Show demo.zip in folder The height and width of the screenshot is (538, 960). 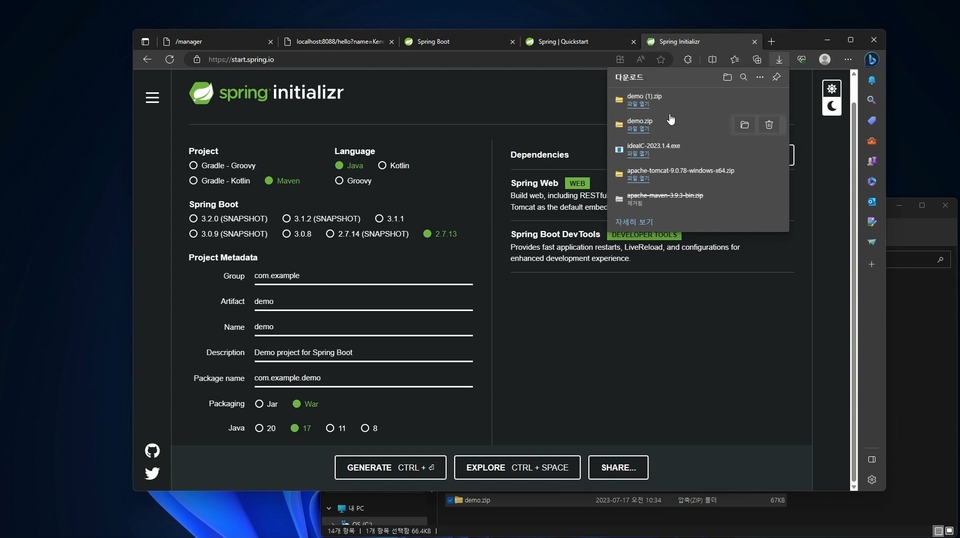click(x=744, y=125)
